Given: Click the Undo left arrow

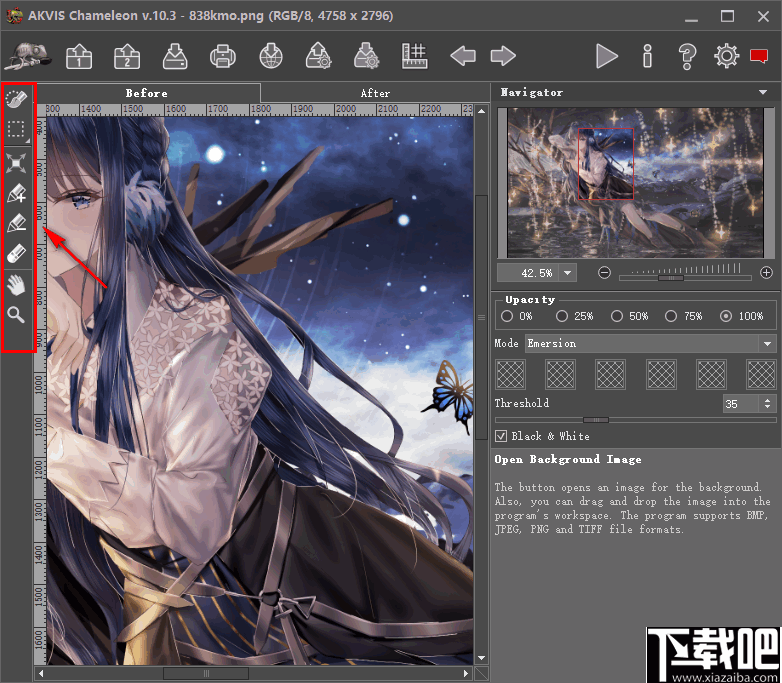Looking at the screenshot, I should tap(463, 56).
